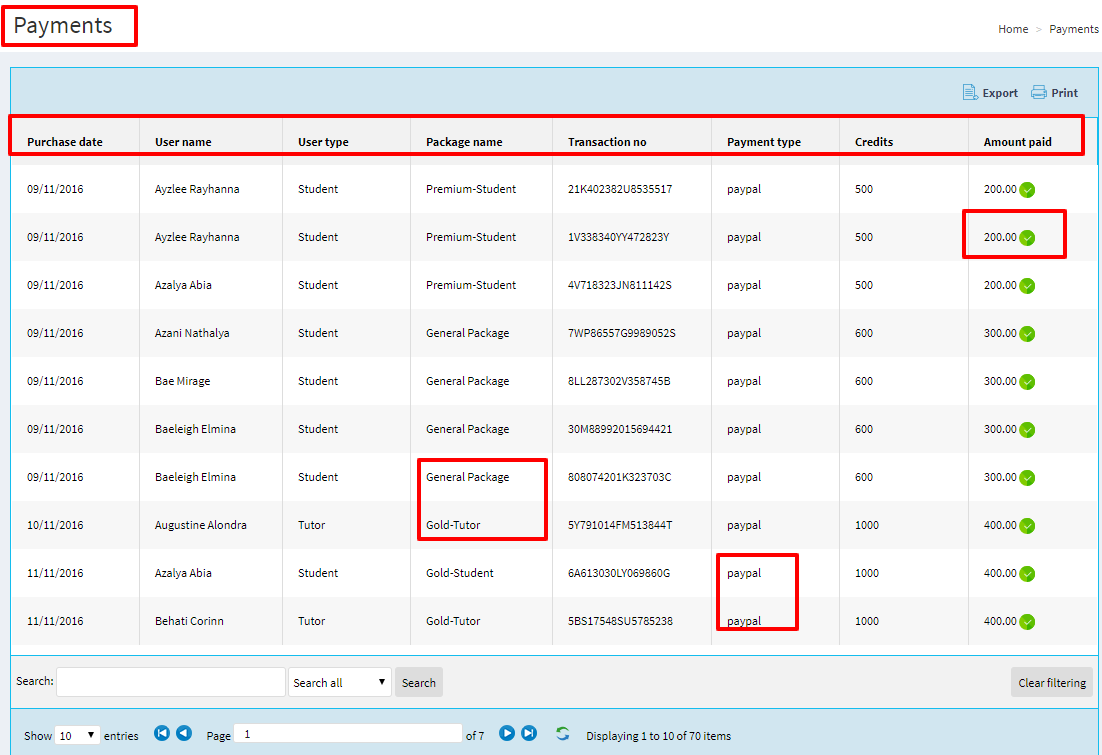Open the Show entries count dropdown
The width and height of the screenshot is (1102, 755).
[77, 735]
